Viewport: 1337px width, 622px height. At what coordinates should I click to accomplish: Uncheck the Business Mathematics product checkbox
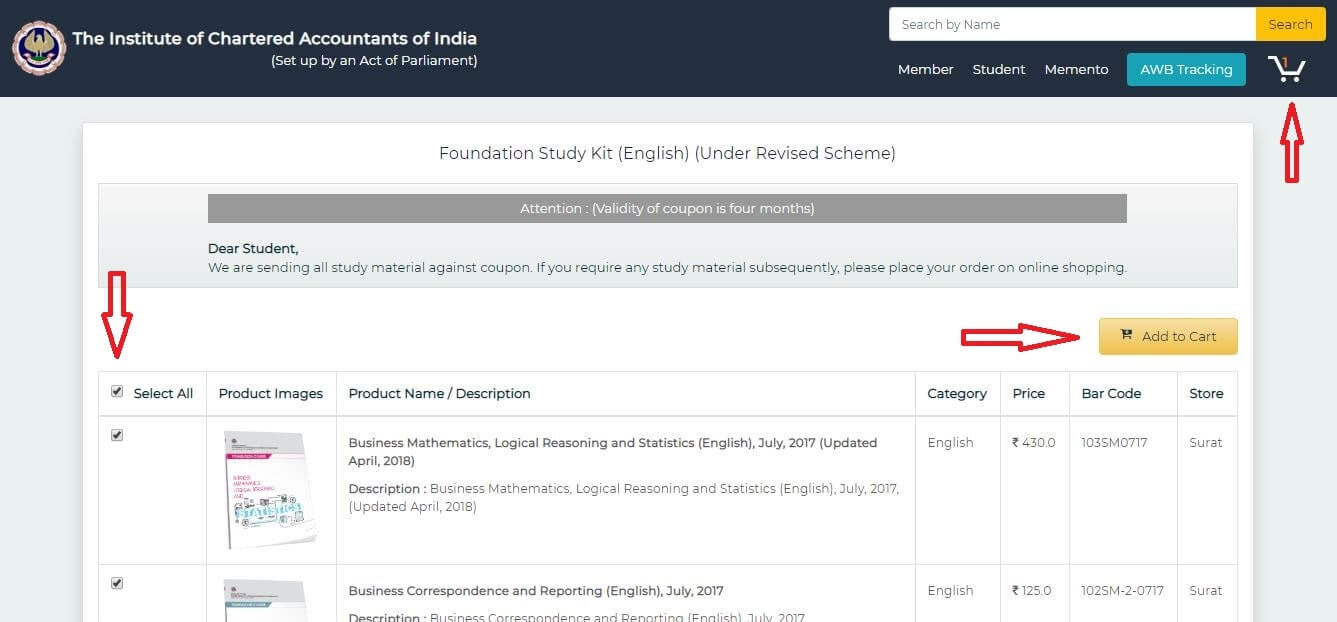[117, 435]
